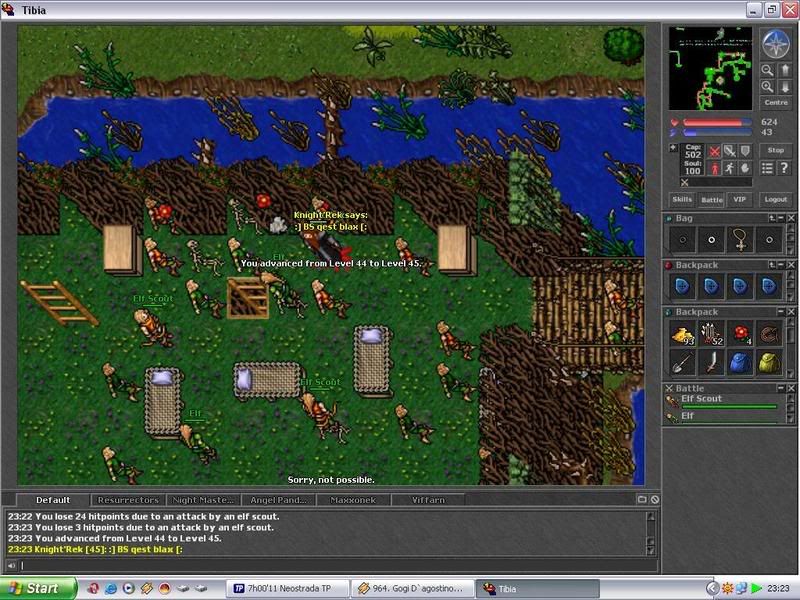Viewport: 800px width, 600px height.
Task: Click the minimap view
Action: click(x=710, y=68)
